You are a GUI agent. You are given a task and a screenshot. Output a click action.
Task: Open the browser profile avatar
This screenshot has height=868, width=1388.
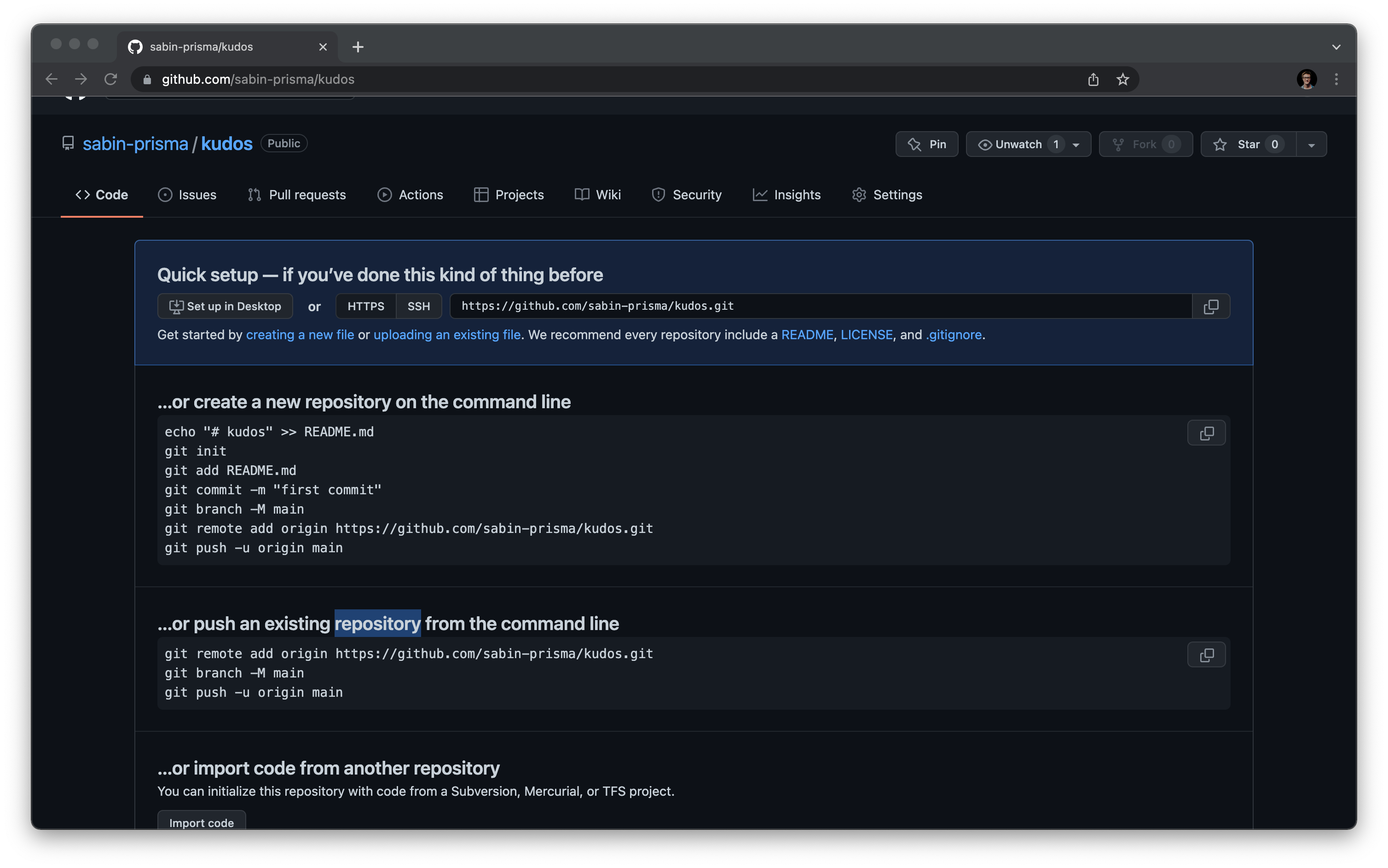(x=1307, y=79)
